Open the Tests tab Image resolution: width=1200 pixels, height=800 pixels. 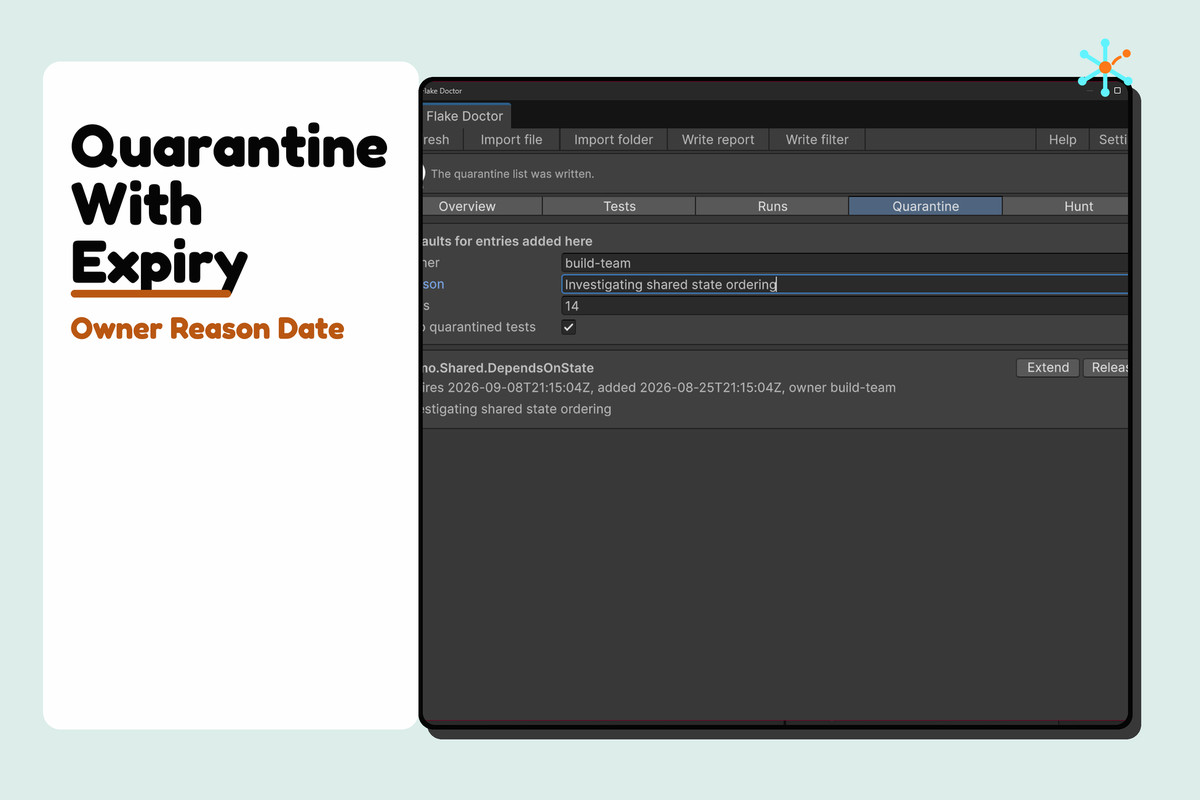tap(620, 206)
